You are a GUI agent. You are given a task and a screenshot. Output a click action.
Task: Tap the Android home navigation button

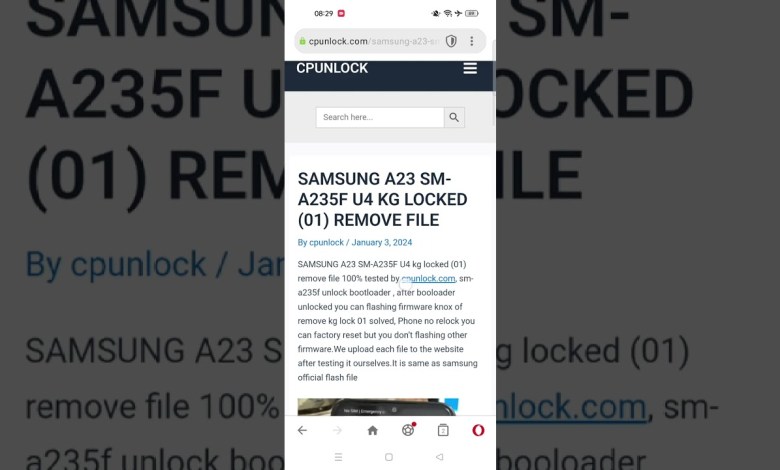coord(389,457)
